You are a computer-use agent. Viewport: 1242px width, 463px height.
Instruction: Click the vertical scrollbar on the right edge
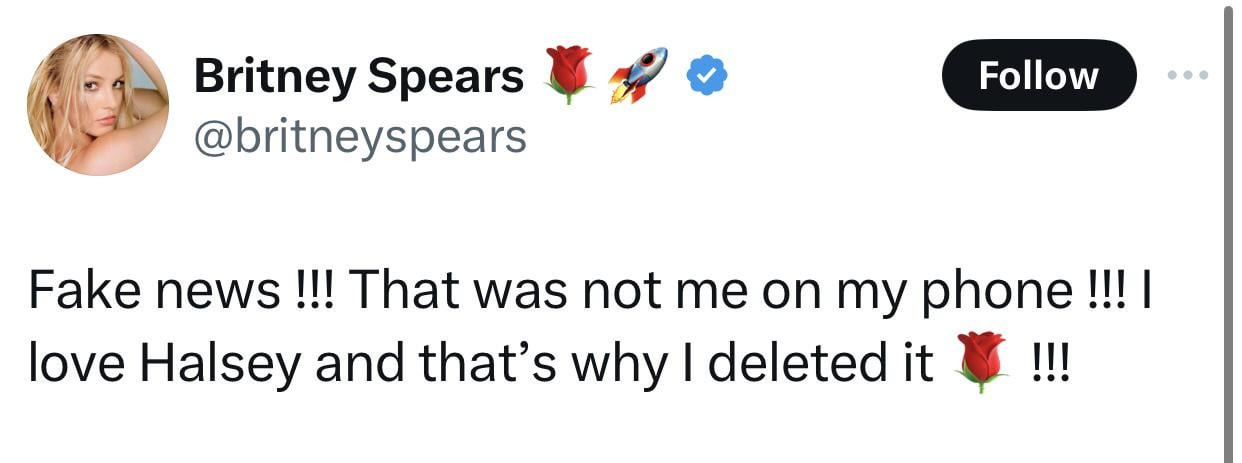click(x=1228, y=230)
